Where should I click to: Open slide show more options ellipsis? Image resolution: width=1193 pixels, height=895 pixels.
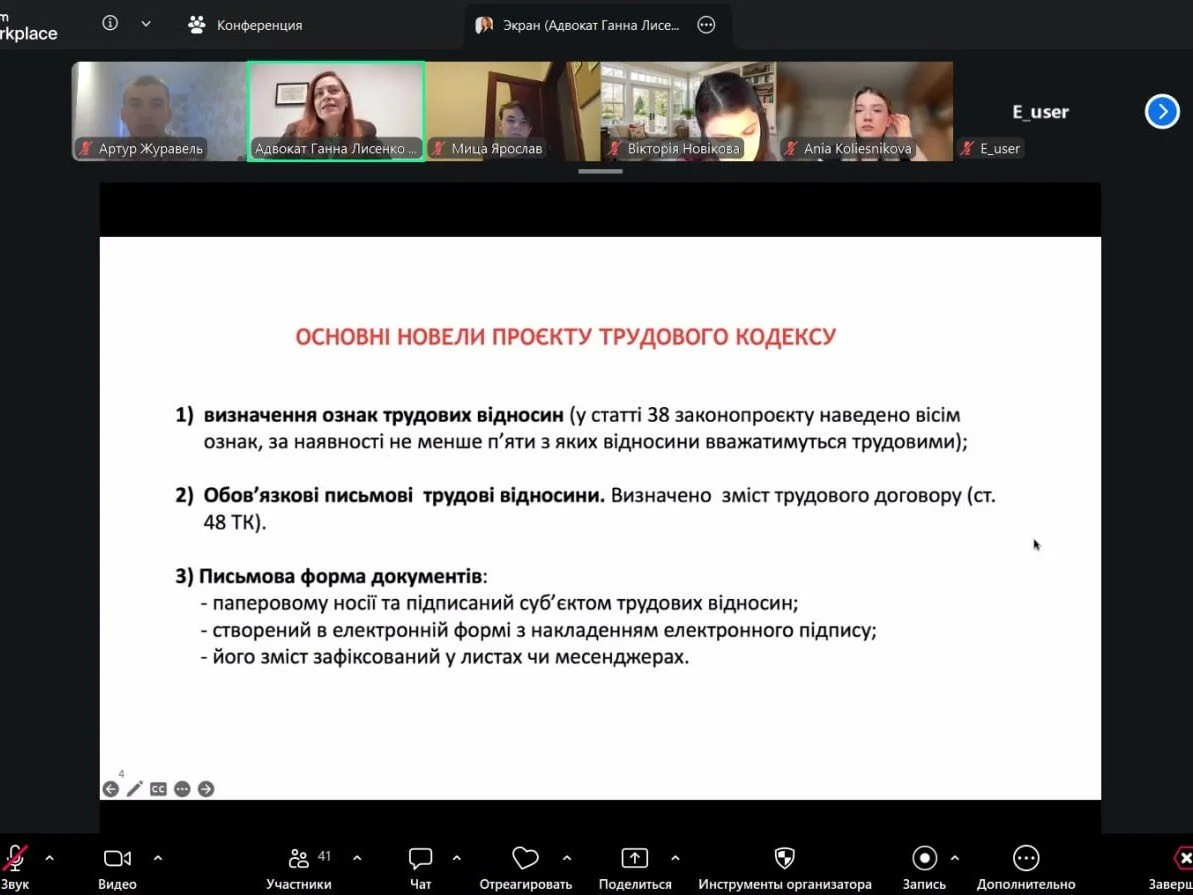182,789
